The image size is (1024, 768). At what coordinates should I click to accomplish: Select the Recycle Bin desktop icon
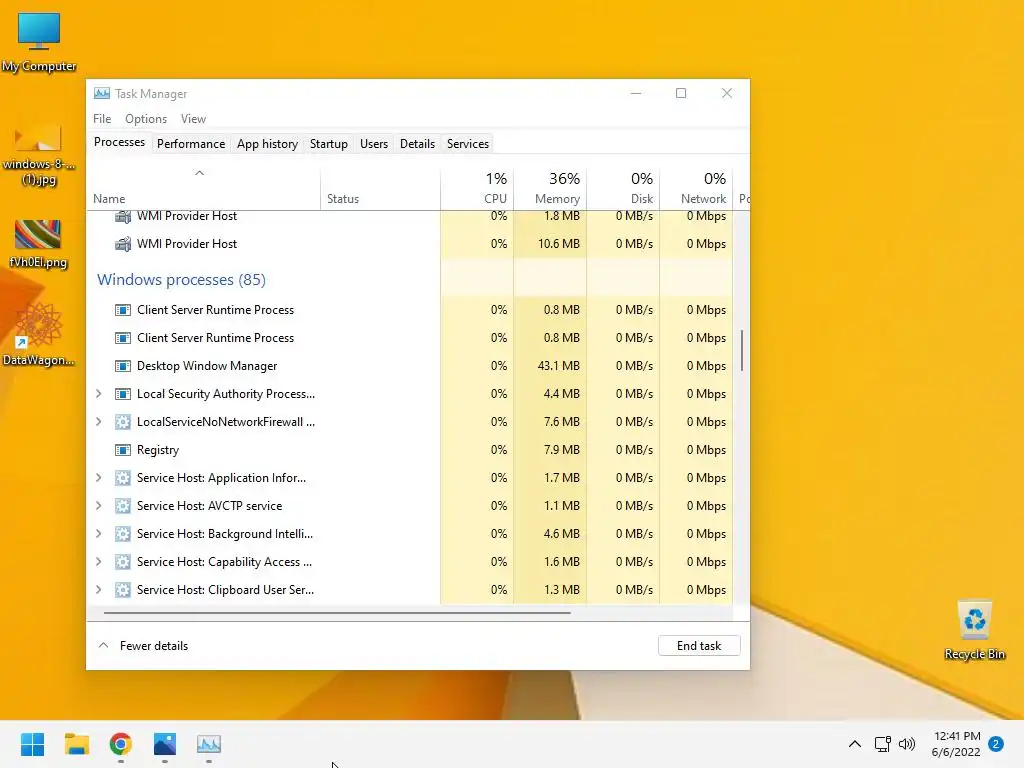click(x=974, y=631)
